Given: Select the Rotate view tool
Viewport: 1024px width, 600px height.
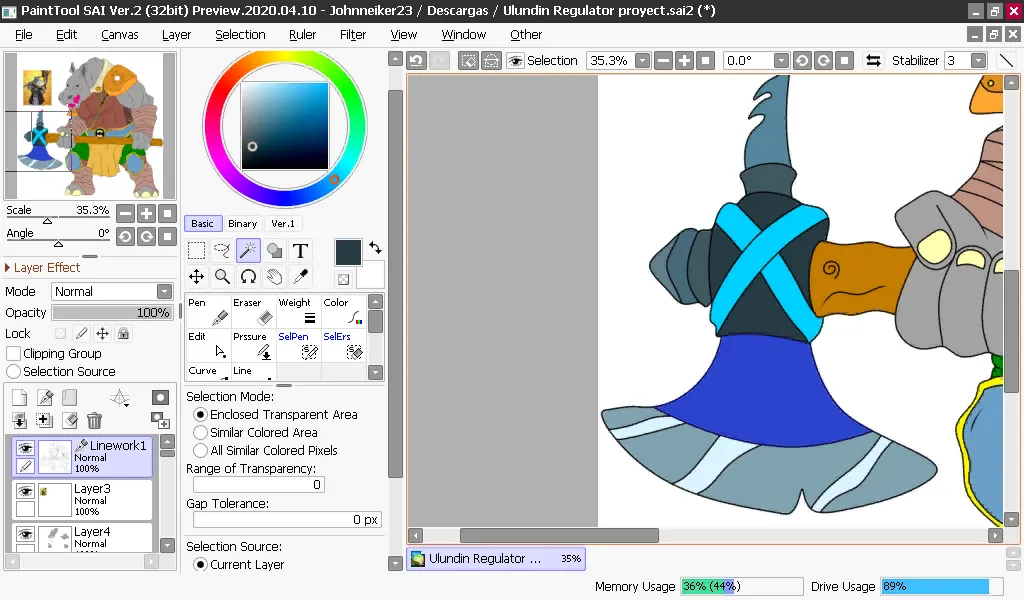Looking at the screenshot, I should 248,277.
